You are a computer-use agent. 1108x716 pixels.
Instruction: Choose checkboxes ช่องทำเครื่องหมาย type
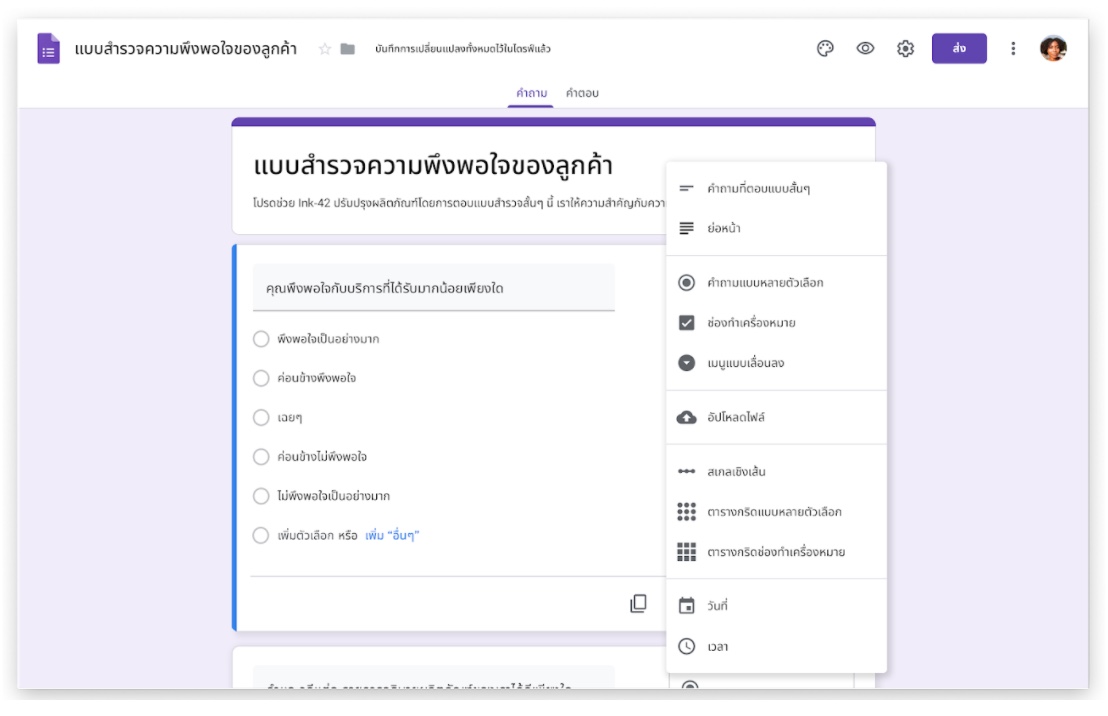point(776,323)
